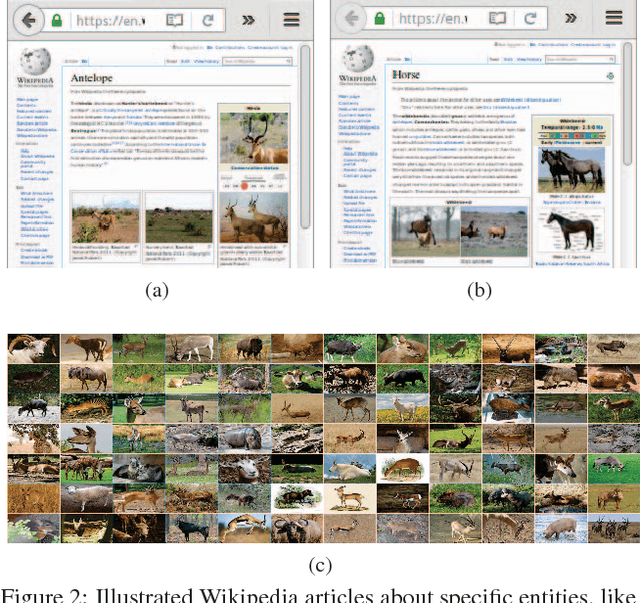Click Log in link on Horse page
Image resolution: width=640 pixels, height=603 pixels.
point(609,45)
